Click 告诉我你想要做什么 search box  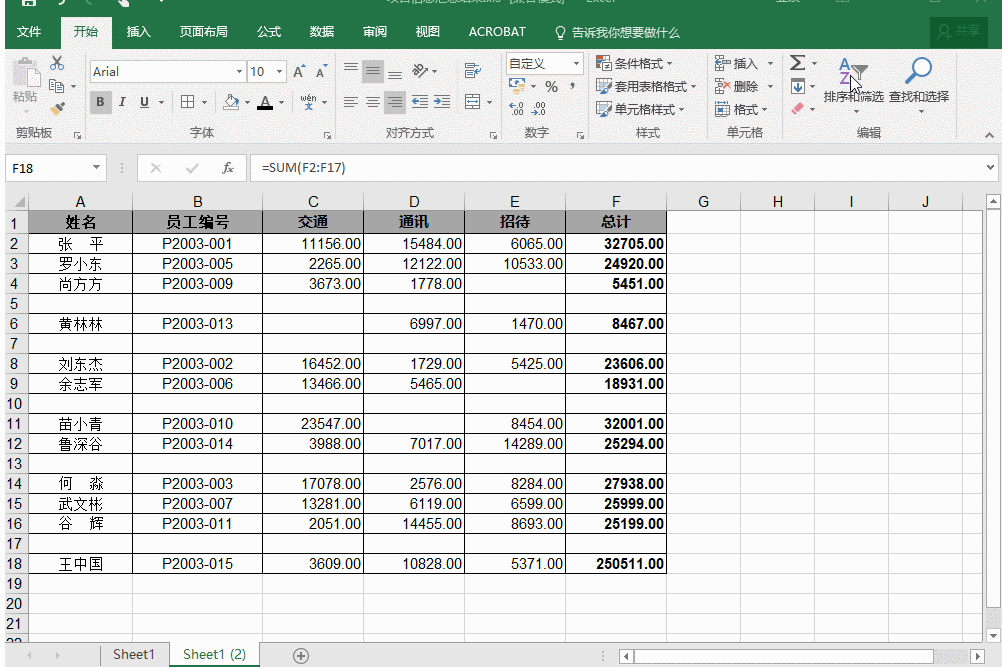[x=616, y=32]
